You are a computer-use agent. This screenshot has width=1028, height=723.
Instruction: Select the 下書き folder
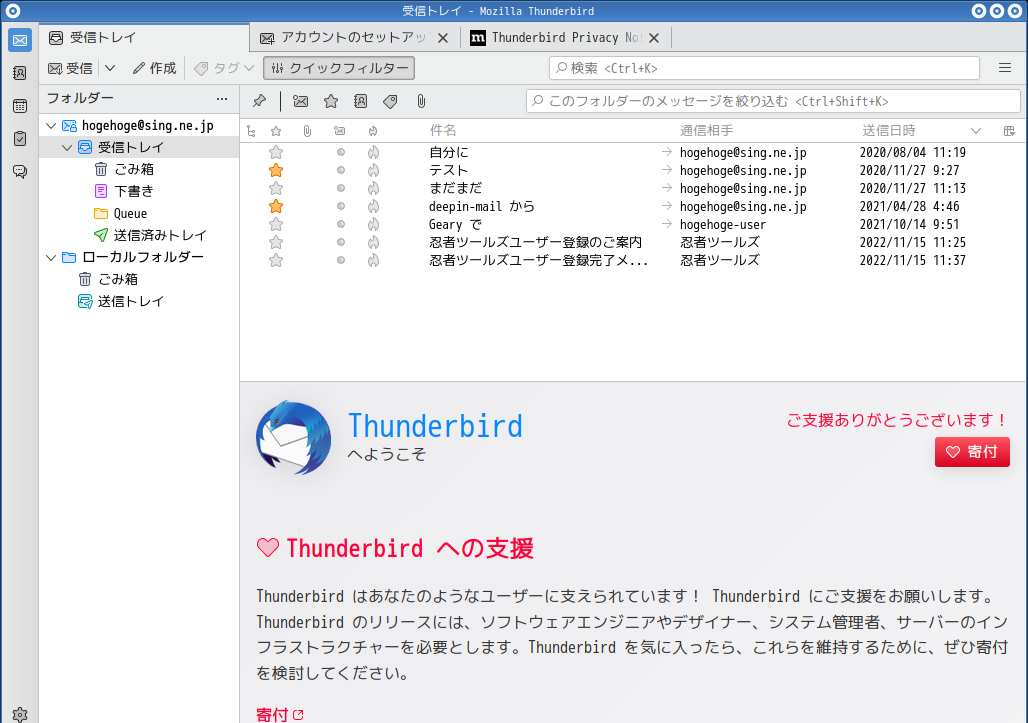tap(139, 191)
